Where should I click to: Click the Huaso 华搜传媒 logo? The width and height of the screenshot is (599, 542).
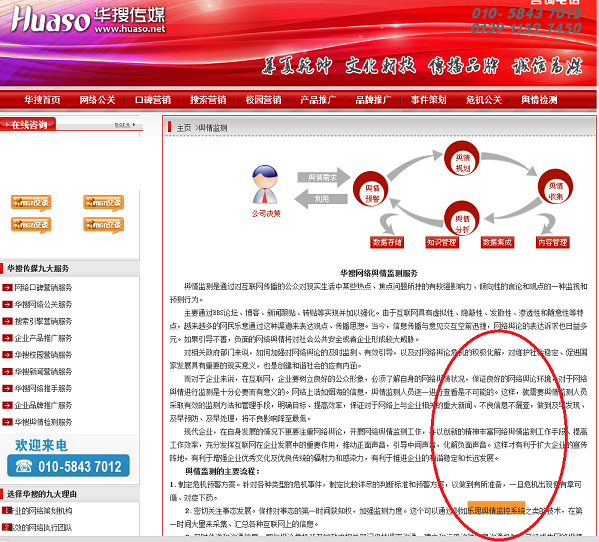[89, 20]
